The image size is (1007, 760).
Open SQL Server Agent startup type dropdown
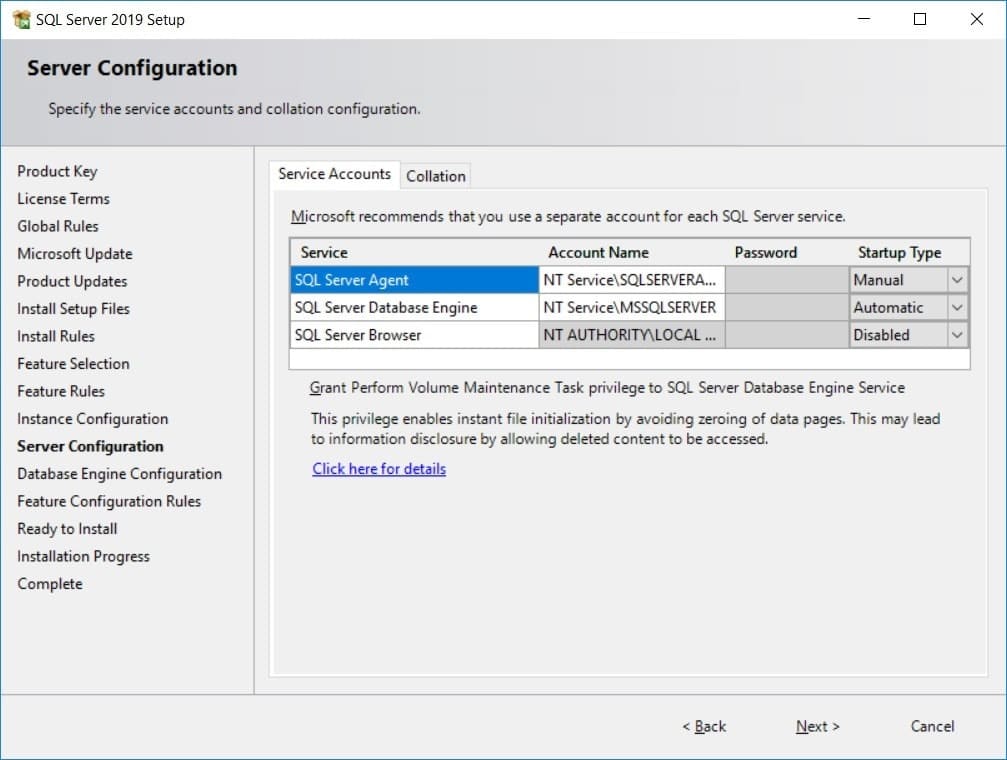[958, 279]
